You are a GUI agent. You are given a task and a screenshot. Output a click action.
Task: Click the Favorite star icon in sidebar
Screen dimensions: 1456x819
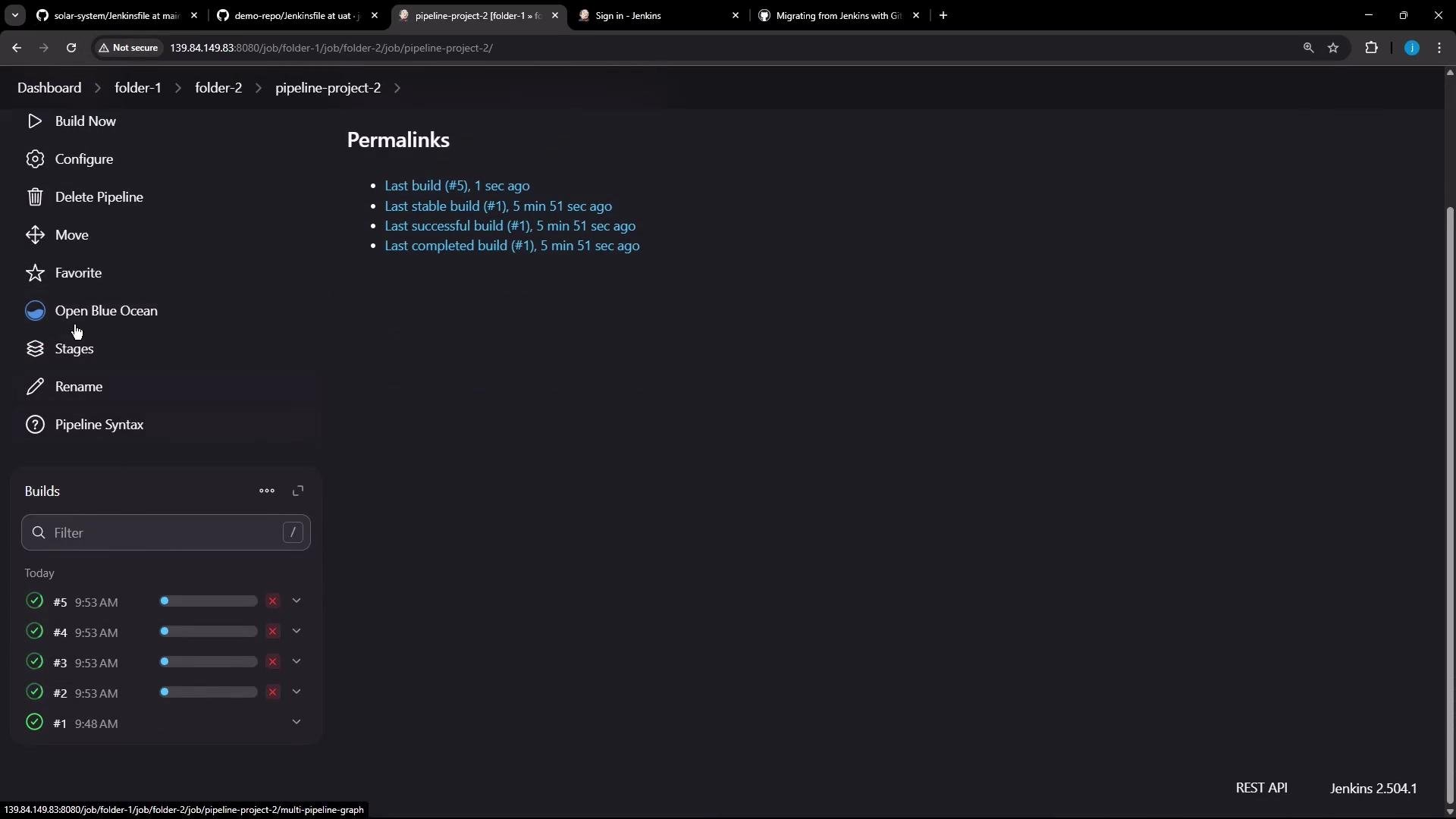pos(35,273)
